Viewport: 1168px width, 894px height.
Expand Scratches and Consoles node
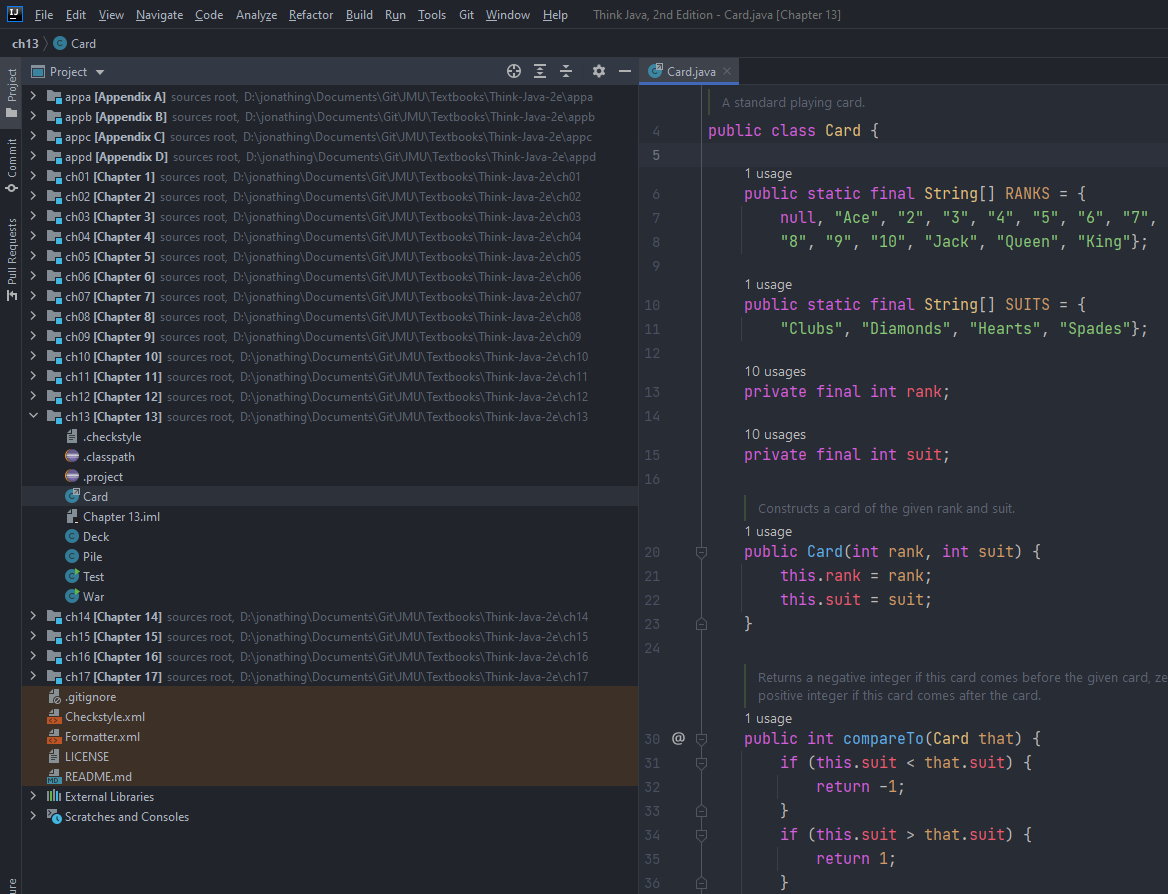point(33,817)
